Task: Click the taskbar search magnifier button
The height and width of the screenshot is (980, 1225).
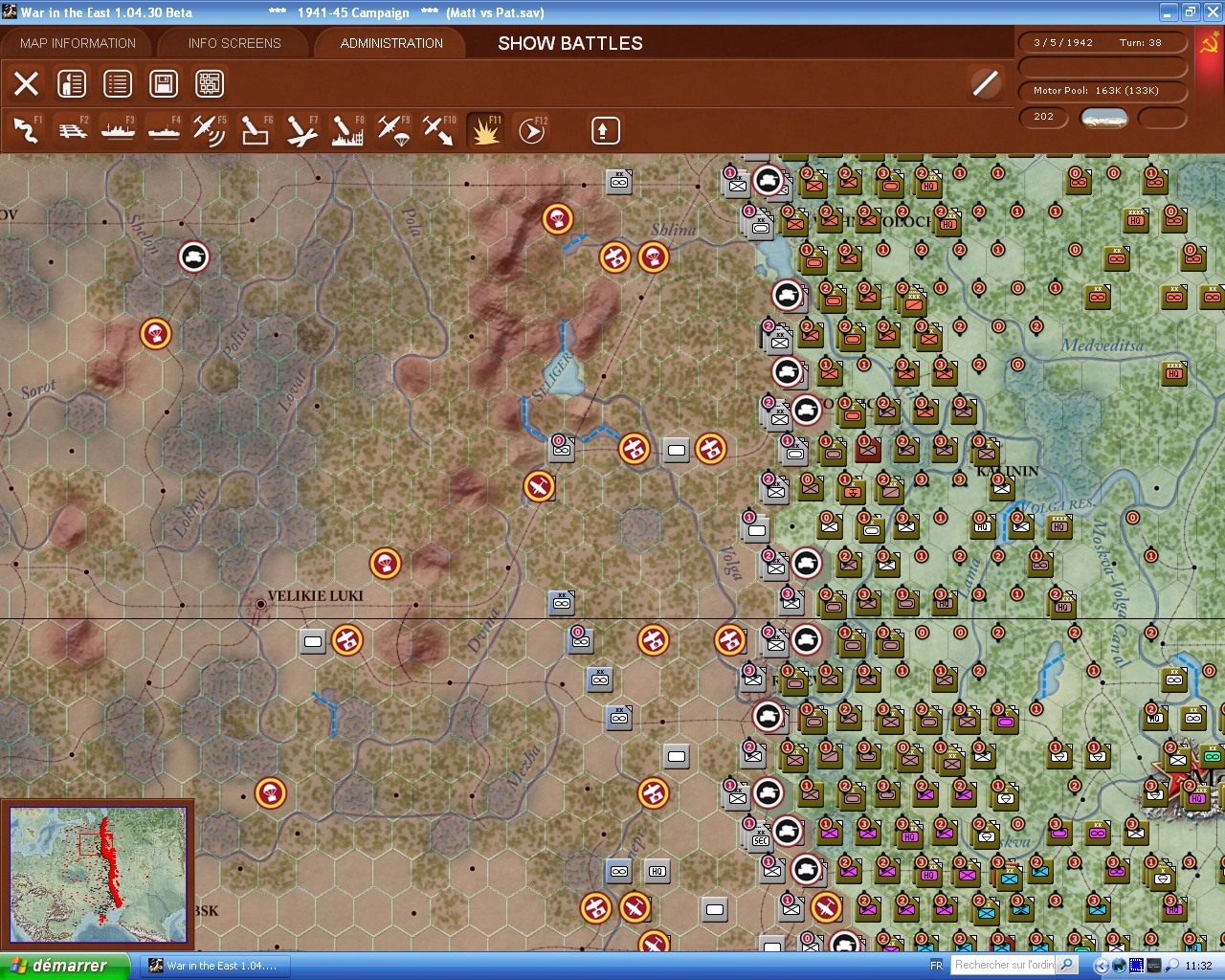Action: [x=1067, y=965]
